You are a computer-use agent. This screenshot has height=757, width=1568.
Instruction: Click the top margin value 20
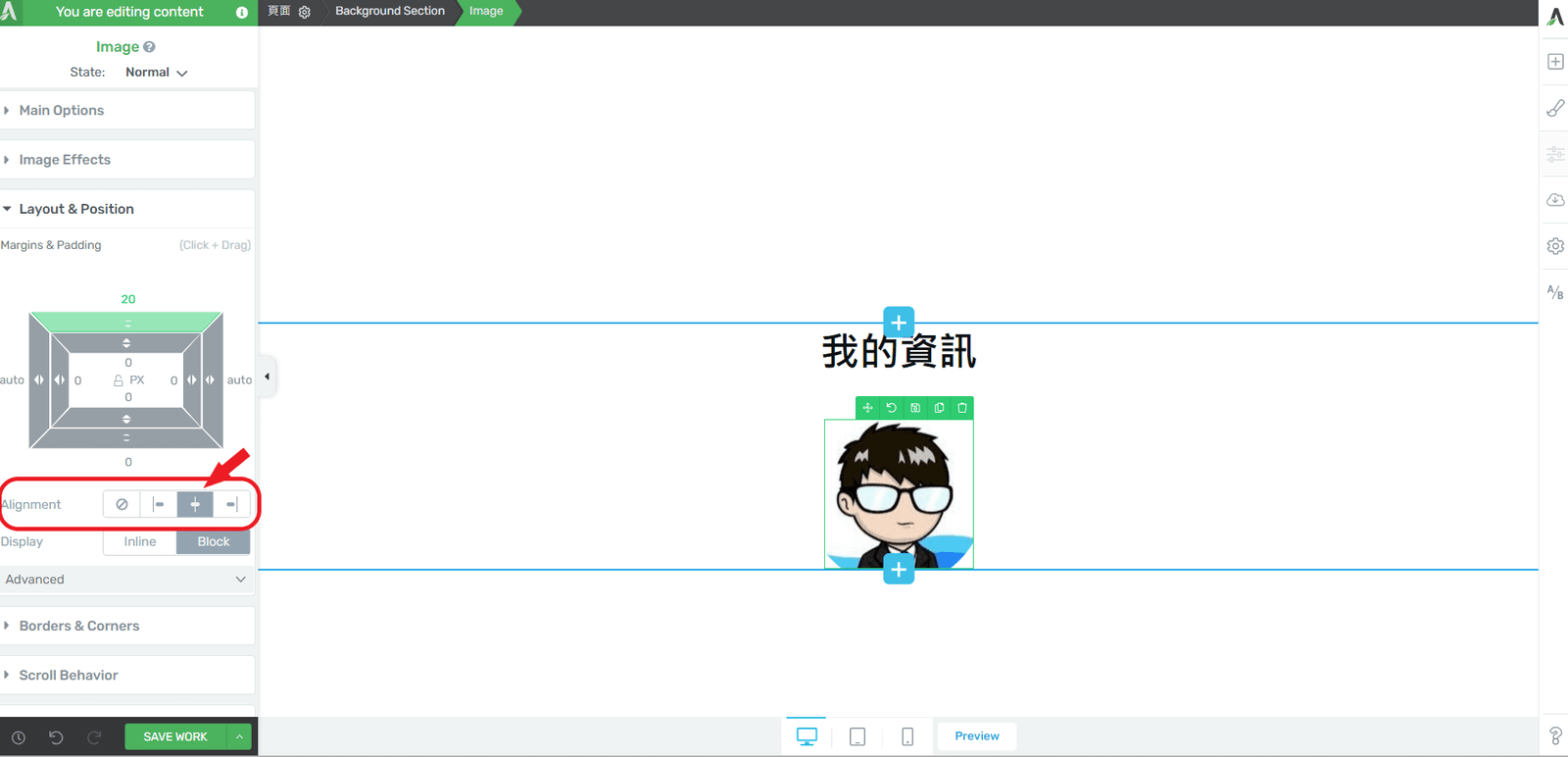coord(128,299)
